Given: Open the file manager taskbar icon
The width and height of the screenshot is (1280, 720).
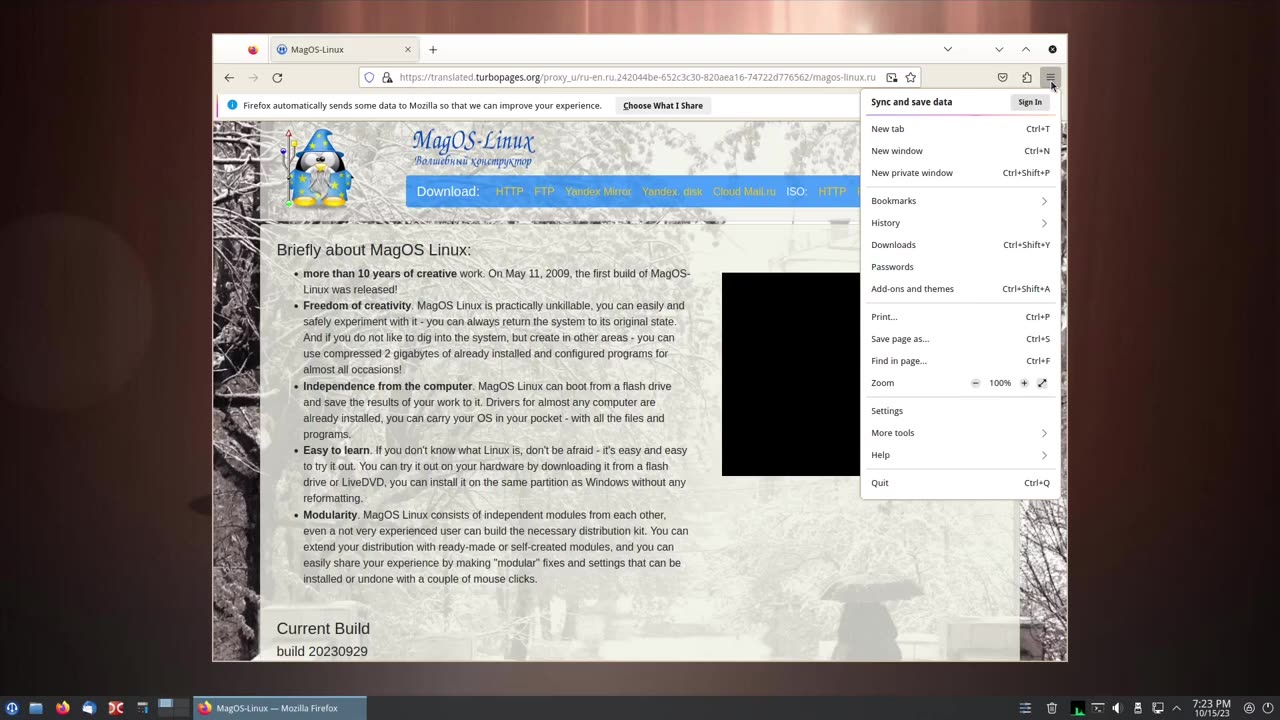Looking at the screenshot, I should pyautogui.click(x=36, y=708).
